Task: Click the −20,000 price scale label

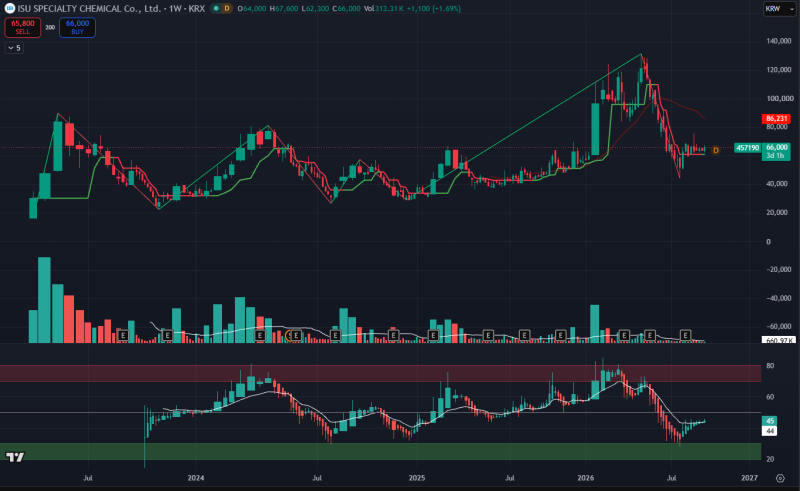Action: coord(779,269)
